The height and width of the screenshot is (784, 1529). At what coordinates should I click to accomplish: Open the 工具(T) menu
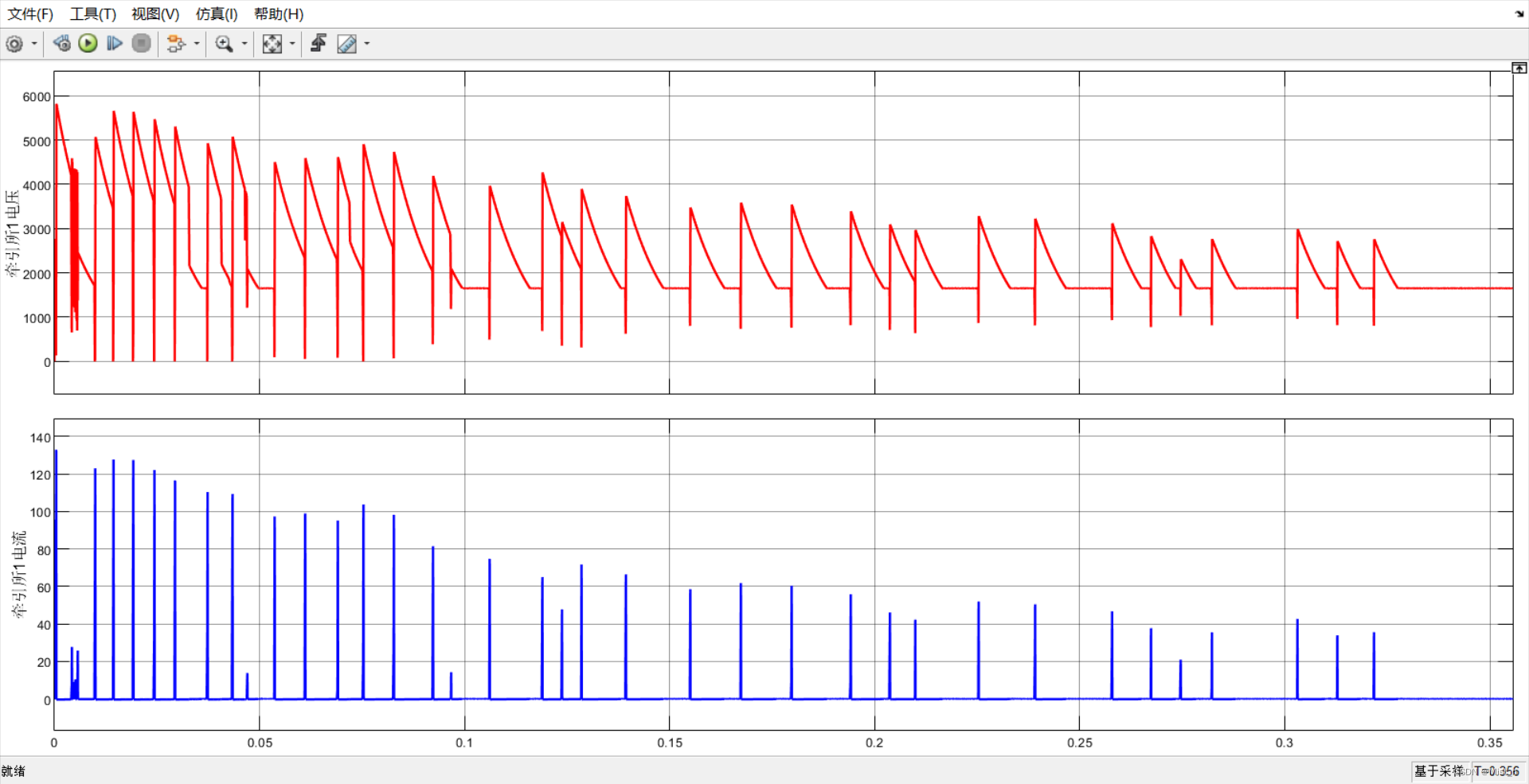(93, 14)
